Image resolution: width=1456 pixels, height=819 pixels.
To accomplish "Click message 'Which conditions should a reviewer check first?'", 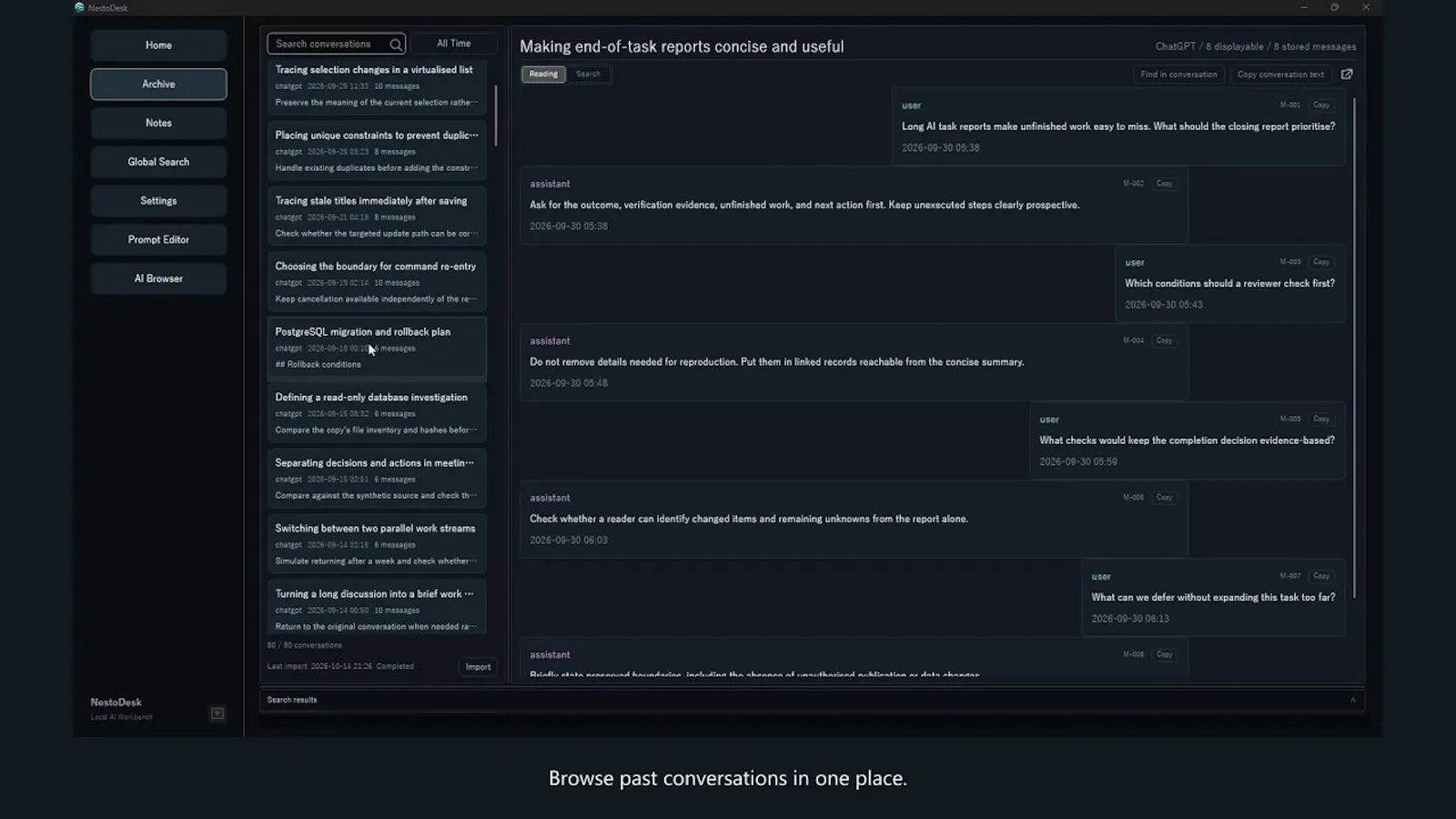I will [1229, 284].
